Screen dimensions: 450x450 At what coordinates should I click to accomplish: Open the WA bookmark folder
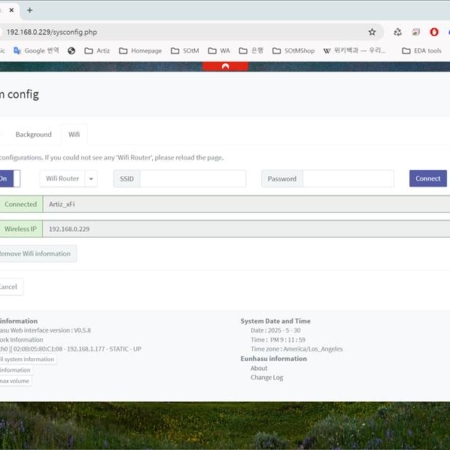pos(219,51)
